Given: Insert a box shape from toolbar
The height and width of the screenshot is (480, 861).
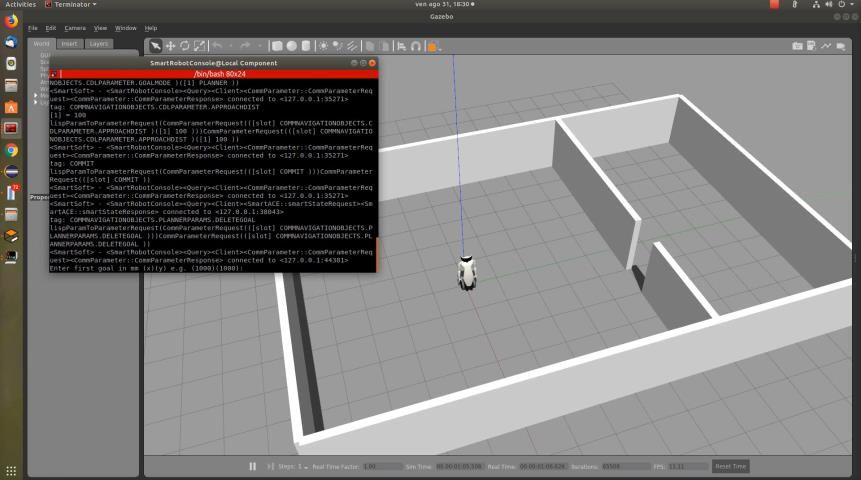Looking at the screenshot, I should coord(277,46).
